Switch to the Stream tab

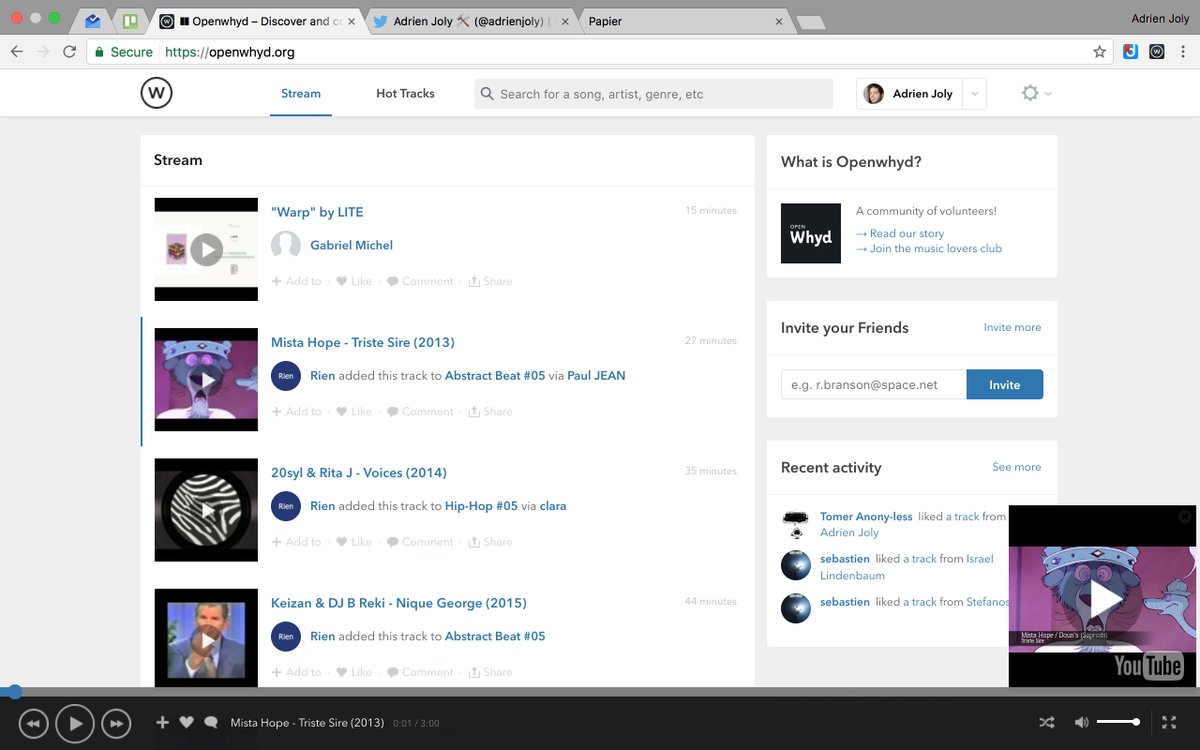301,93
